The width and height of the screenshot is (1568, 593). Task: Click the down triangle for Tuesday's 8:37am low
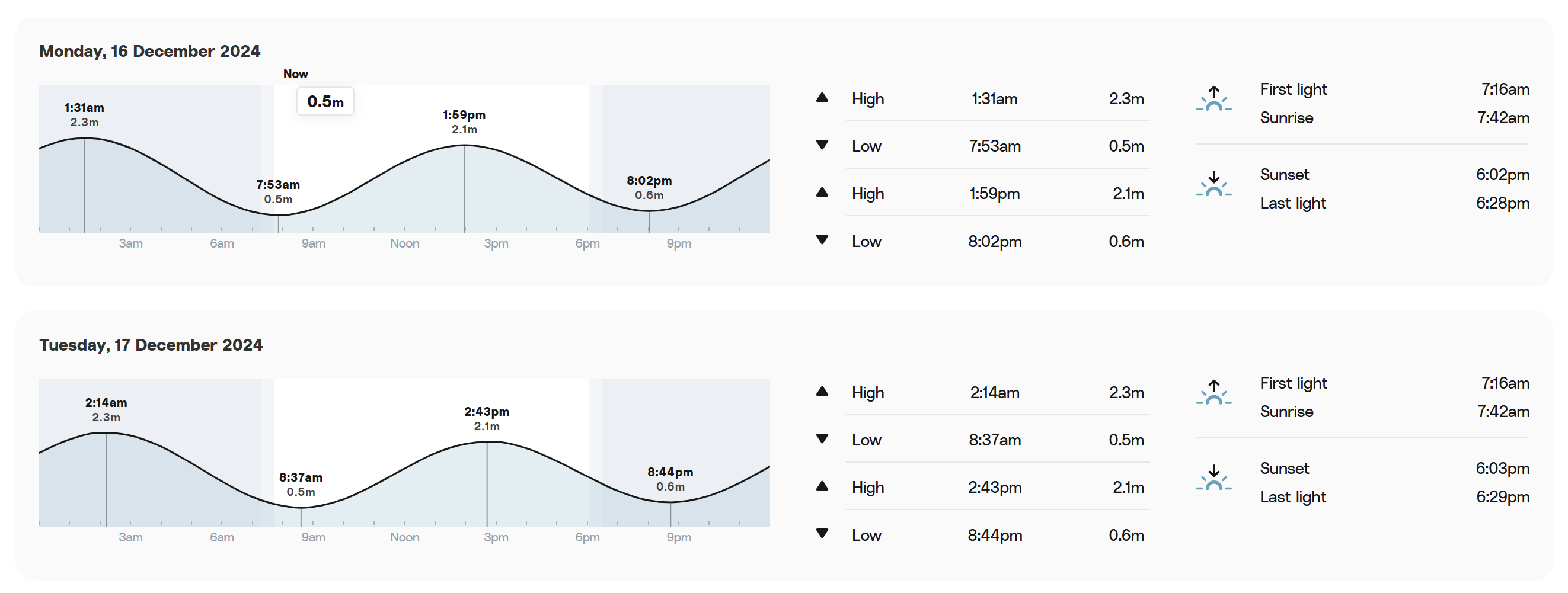coord(822,438)
